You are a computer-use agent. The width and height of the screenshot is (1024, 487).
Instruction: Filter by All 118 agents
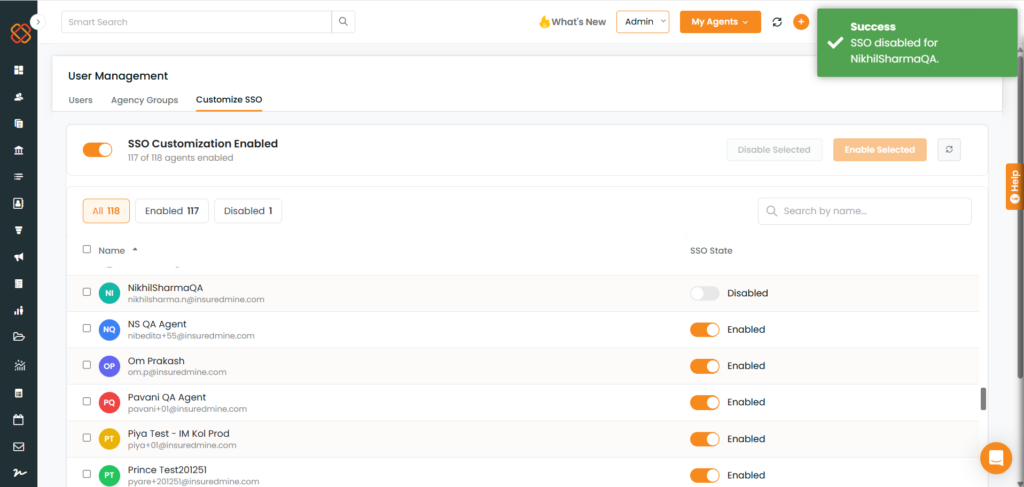[x=106, y=211]
